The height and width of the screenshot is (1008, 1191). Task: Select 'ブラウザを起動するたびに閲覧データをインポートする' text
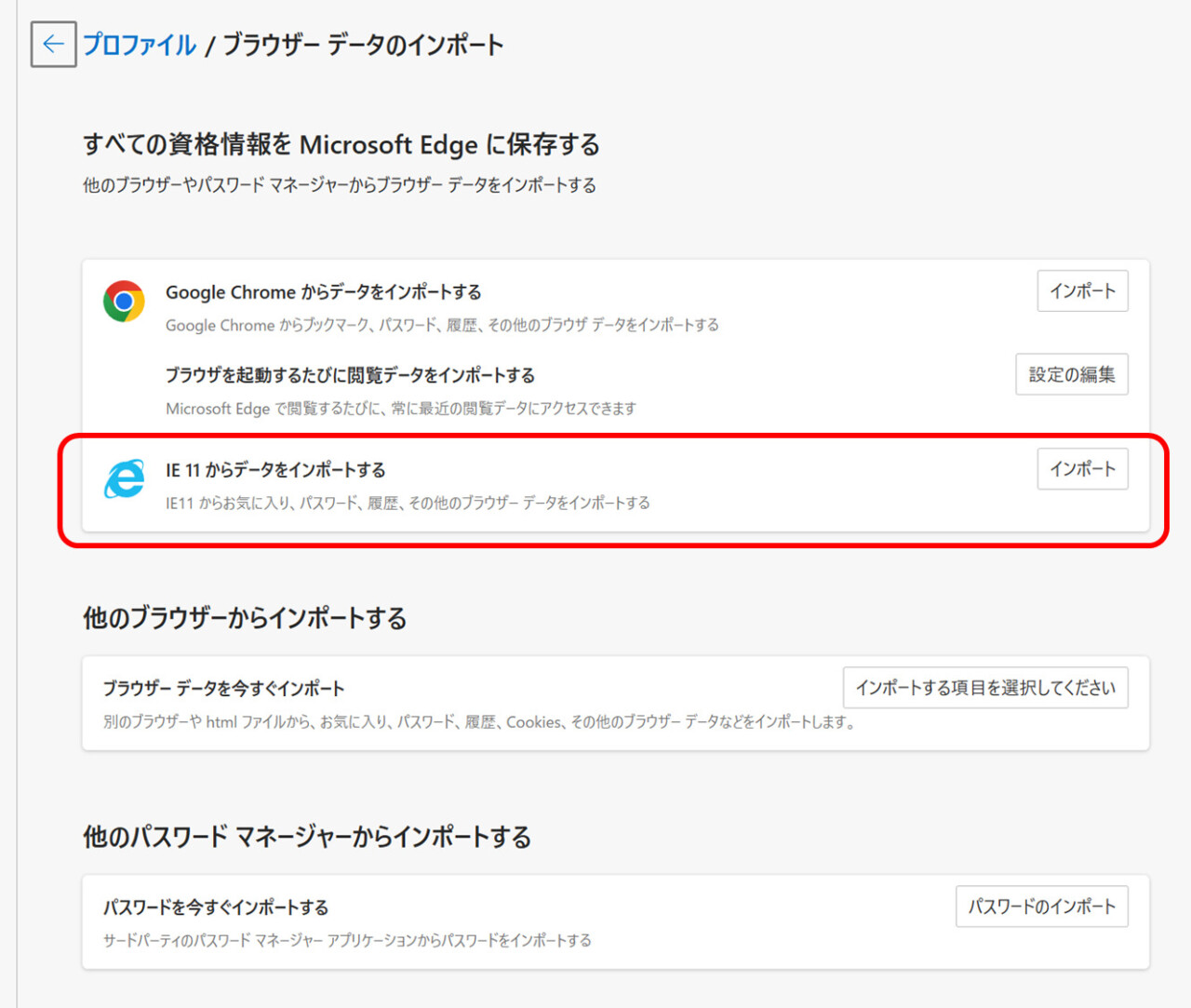point(350,375)
